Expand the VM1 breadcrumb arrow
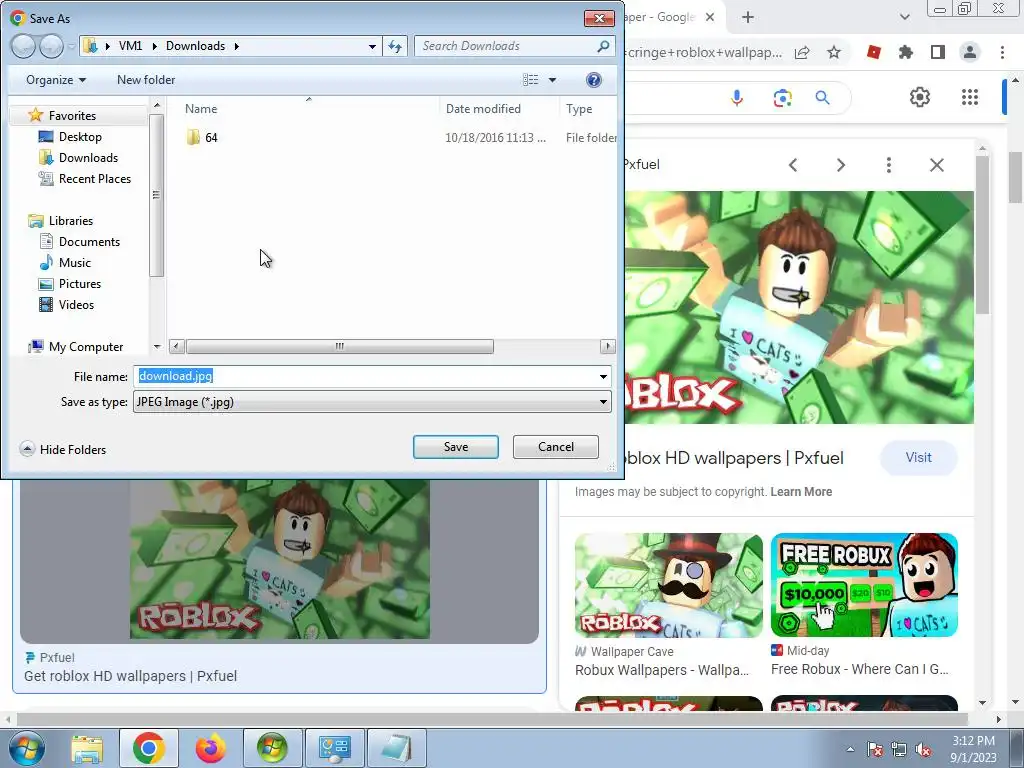 [154, 46]
